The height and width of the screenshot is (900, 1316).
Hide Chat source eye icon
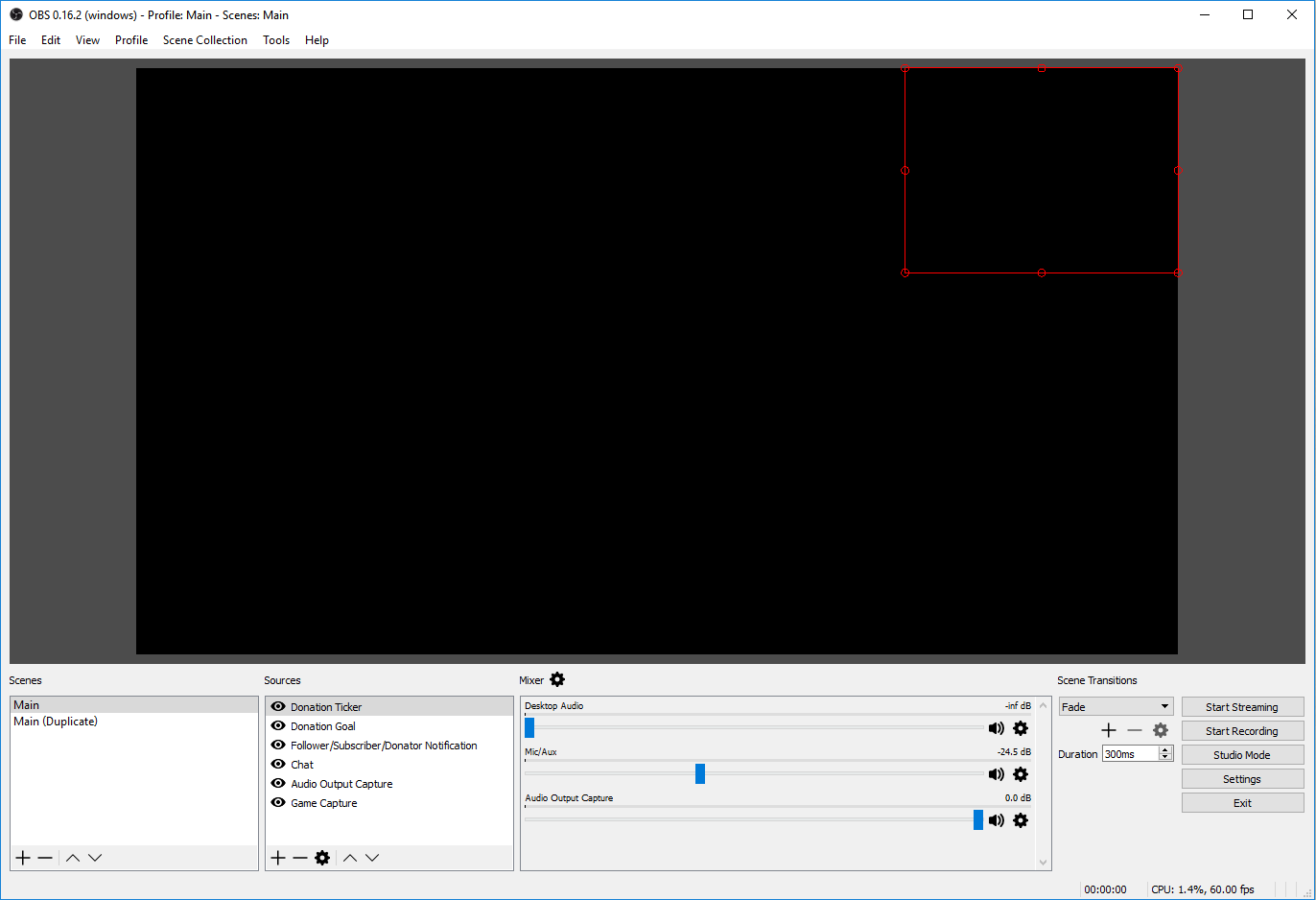tap(278, 764)
